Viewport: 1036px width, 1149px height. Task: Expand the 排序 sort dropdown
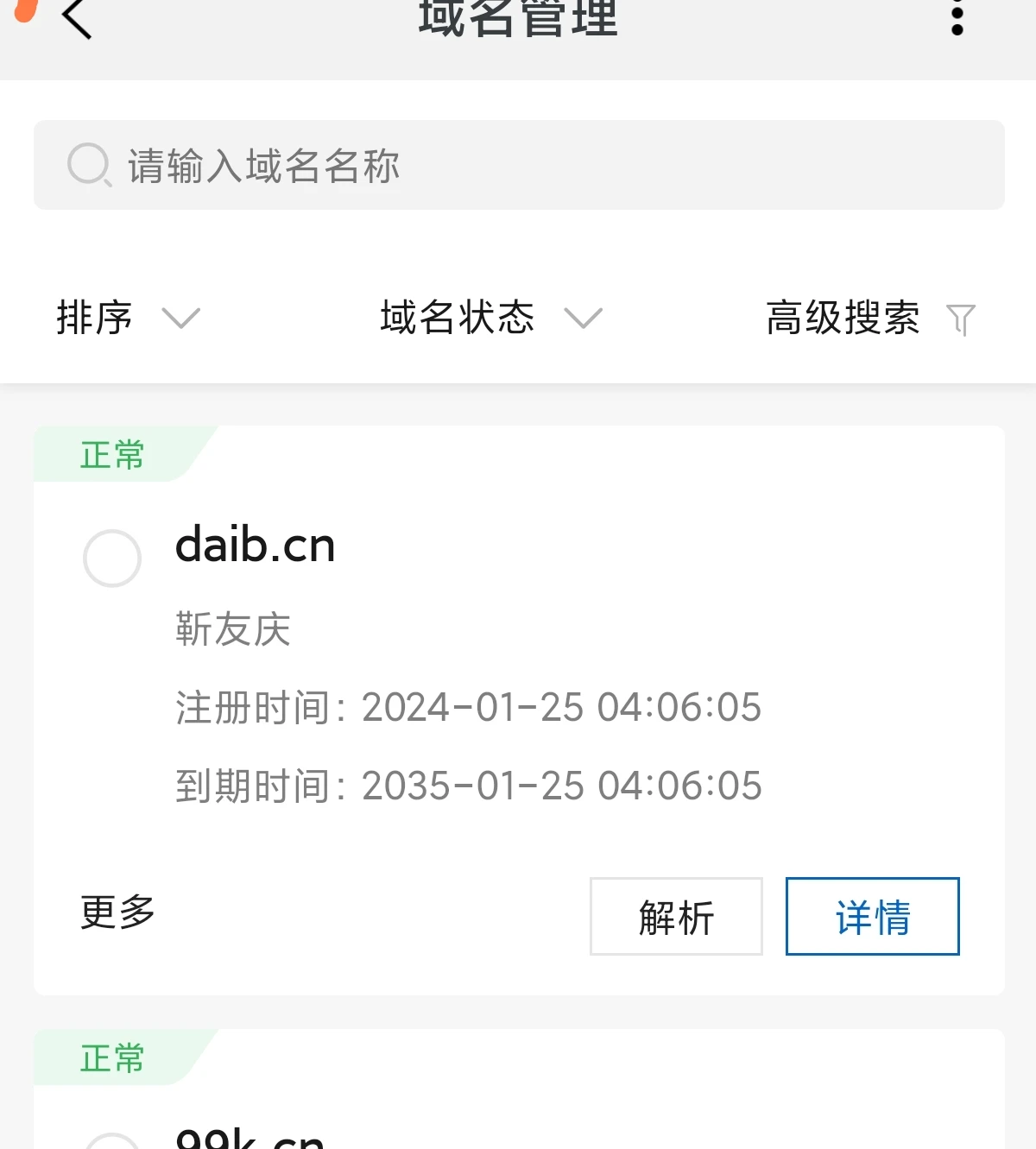click(94, 318)
